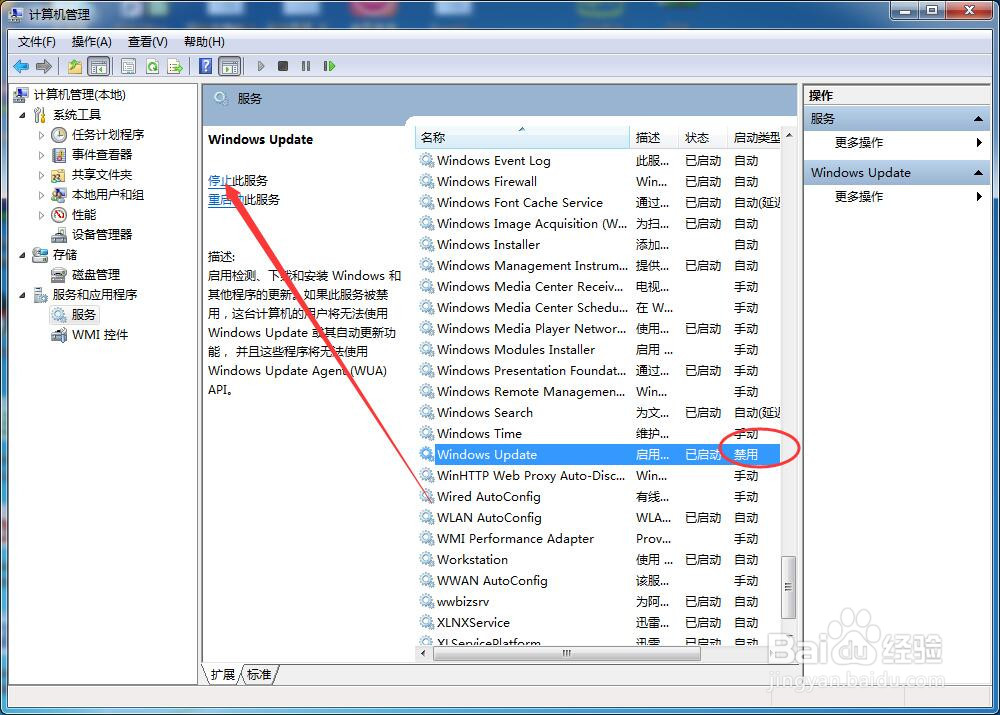1000x715 pixels.
Task: Open the Properties toolbar icon
Action: tap(129, 66)
